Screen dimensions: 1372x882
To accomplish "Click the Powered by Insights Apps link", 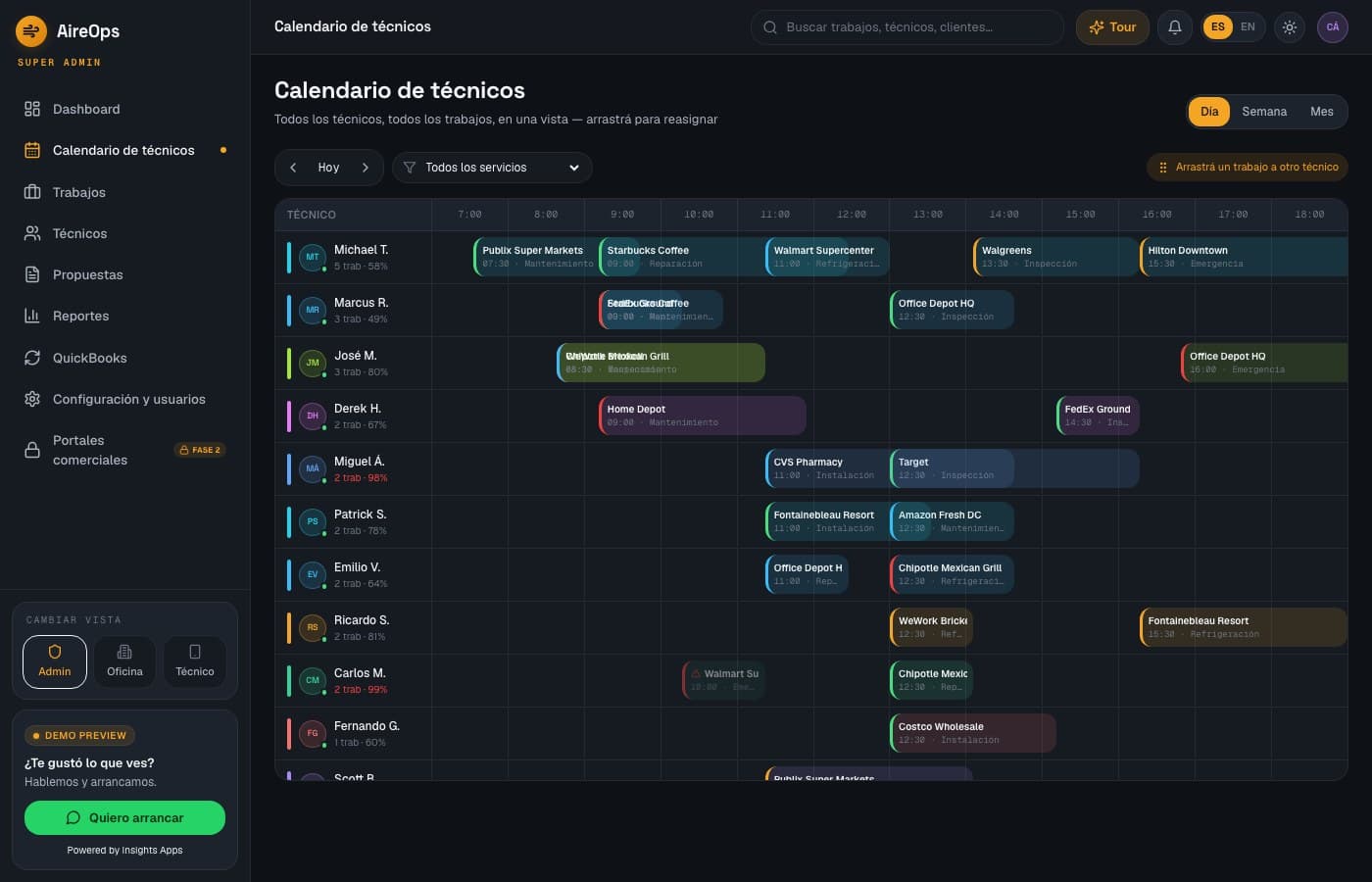I will (124, 851).
